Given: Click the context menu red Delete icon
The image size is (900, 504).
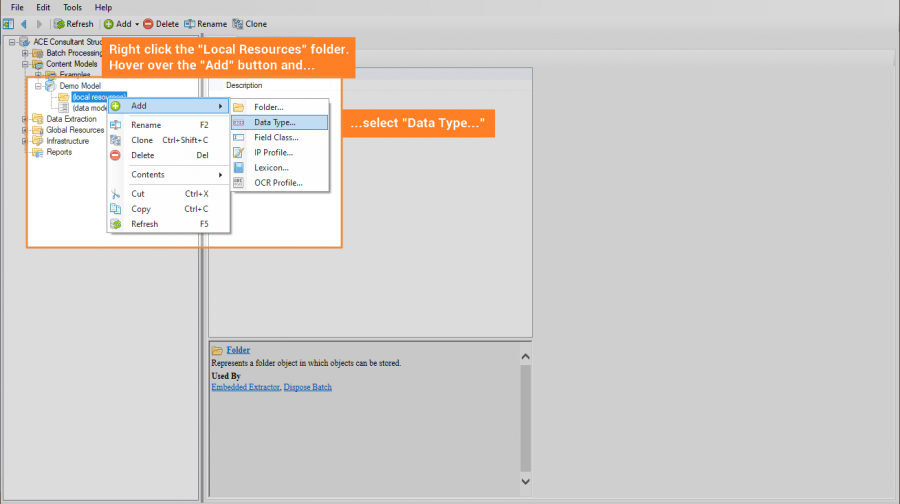Looking at the screenshot, I should (115, 156).
